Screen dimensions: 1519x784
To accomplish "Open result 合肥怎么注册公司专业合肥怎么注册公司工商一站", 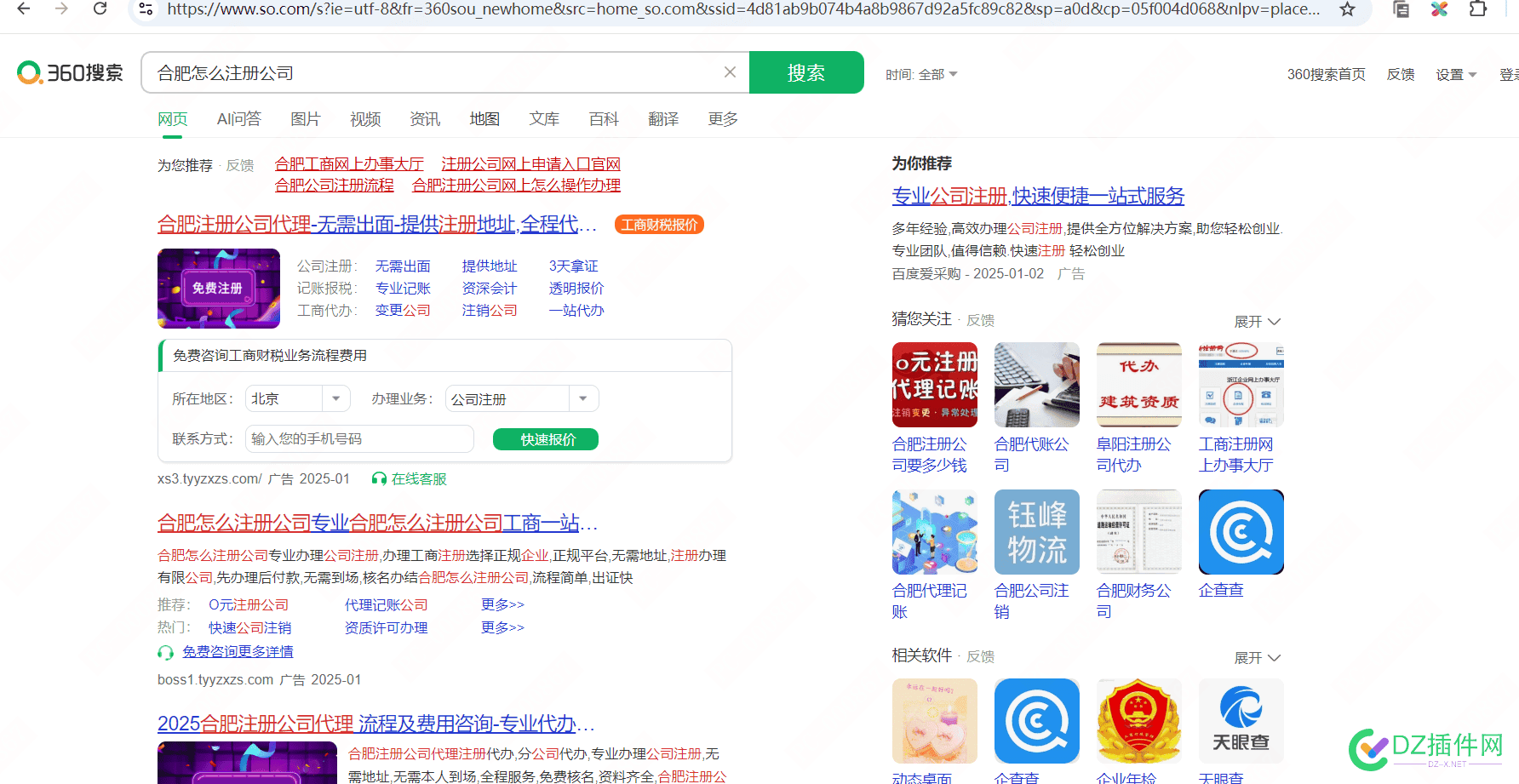I will click(377, 523).
